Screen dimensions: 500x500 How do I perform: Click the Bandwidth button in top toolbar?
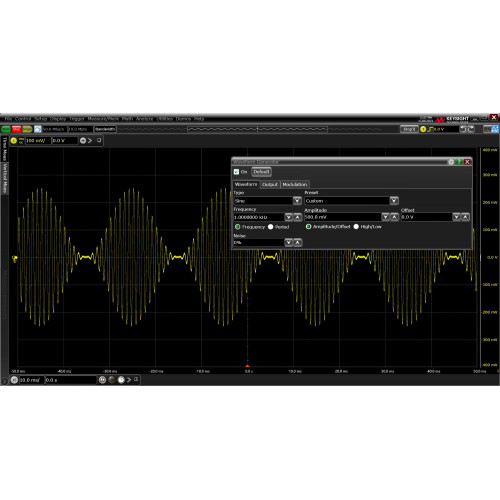tap(105, 129)
